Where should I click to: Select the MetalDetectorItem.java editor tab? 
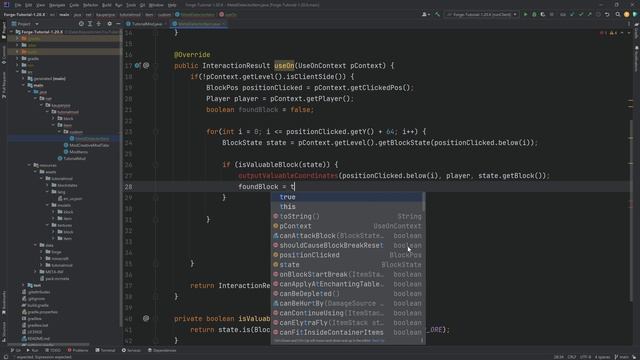pos(199,24)
